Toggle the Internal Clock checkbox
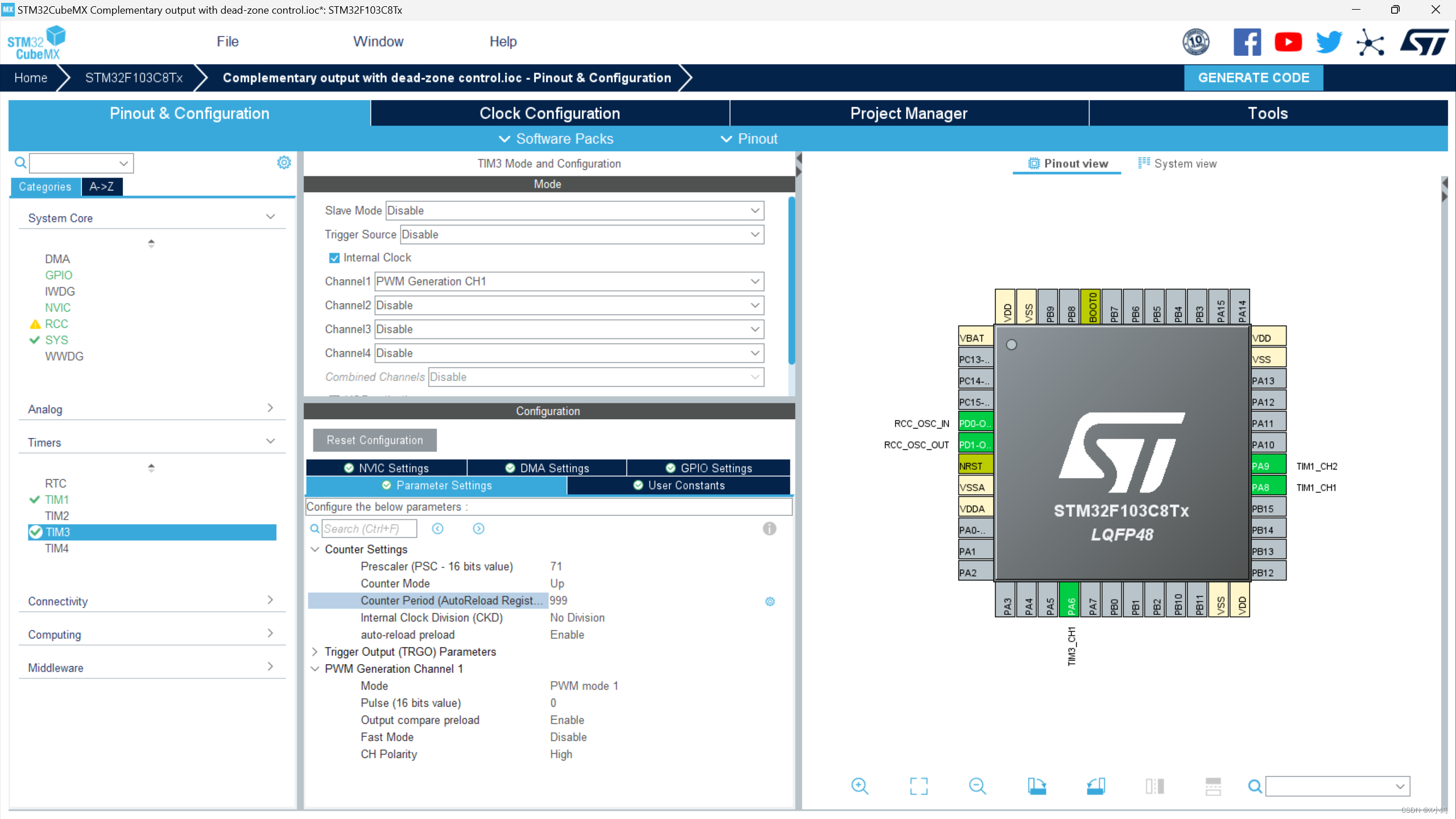The width and height of the screenshot is (1456, 819). (x=334, y=258)
